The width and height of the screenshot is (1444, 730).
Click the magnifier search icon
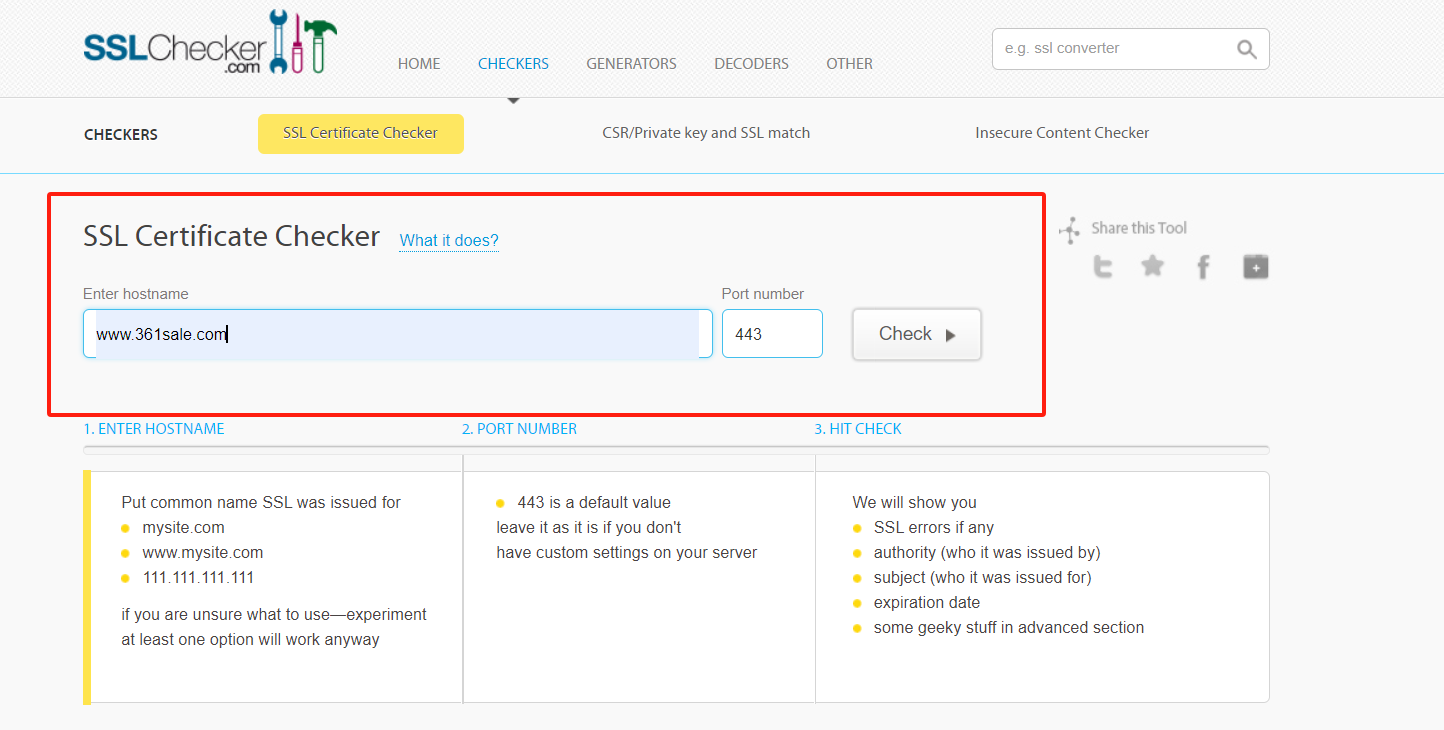pos(1246,49)
